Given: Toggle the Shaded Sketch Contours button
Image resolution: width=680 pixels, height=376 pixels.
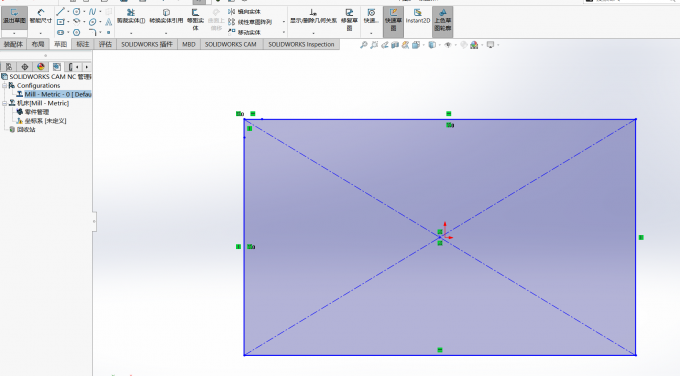Looking at the screenshot, I should point(442,20).
